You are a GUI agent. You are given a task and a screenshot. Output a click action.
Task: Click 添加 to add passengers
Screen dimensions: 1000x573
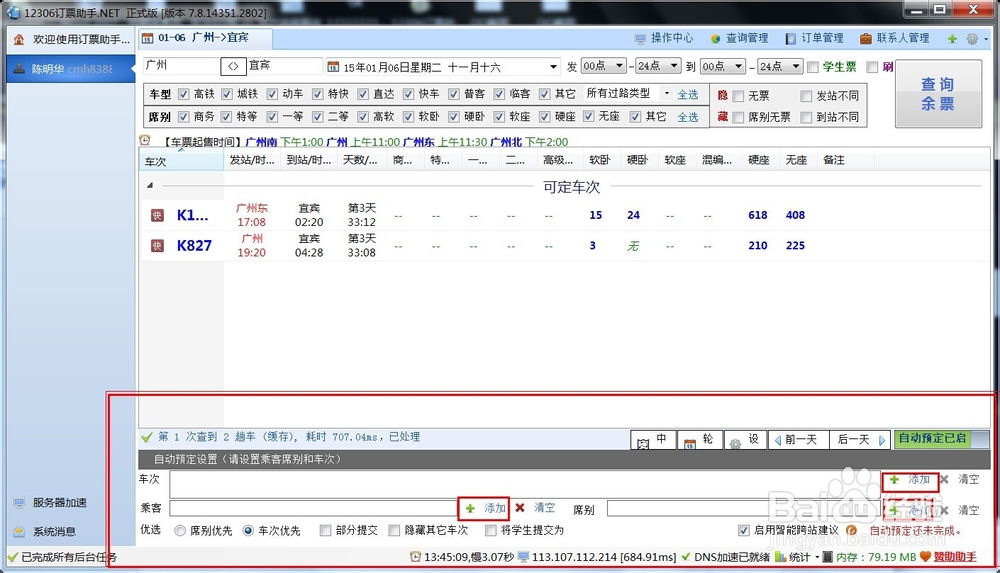(484, 509)
